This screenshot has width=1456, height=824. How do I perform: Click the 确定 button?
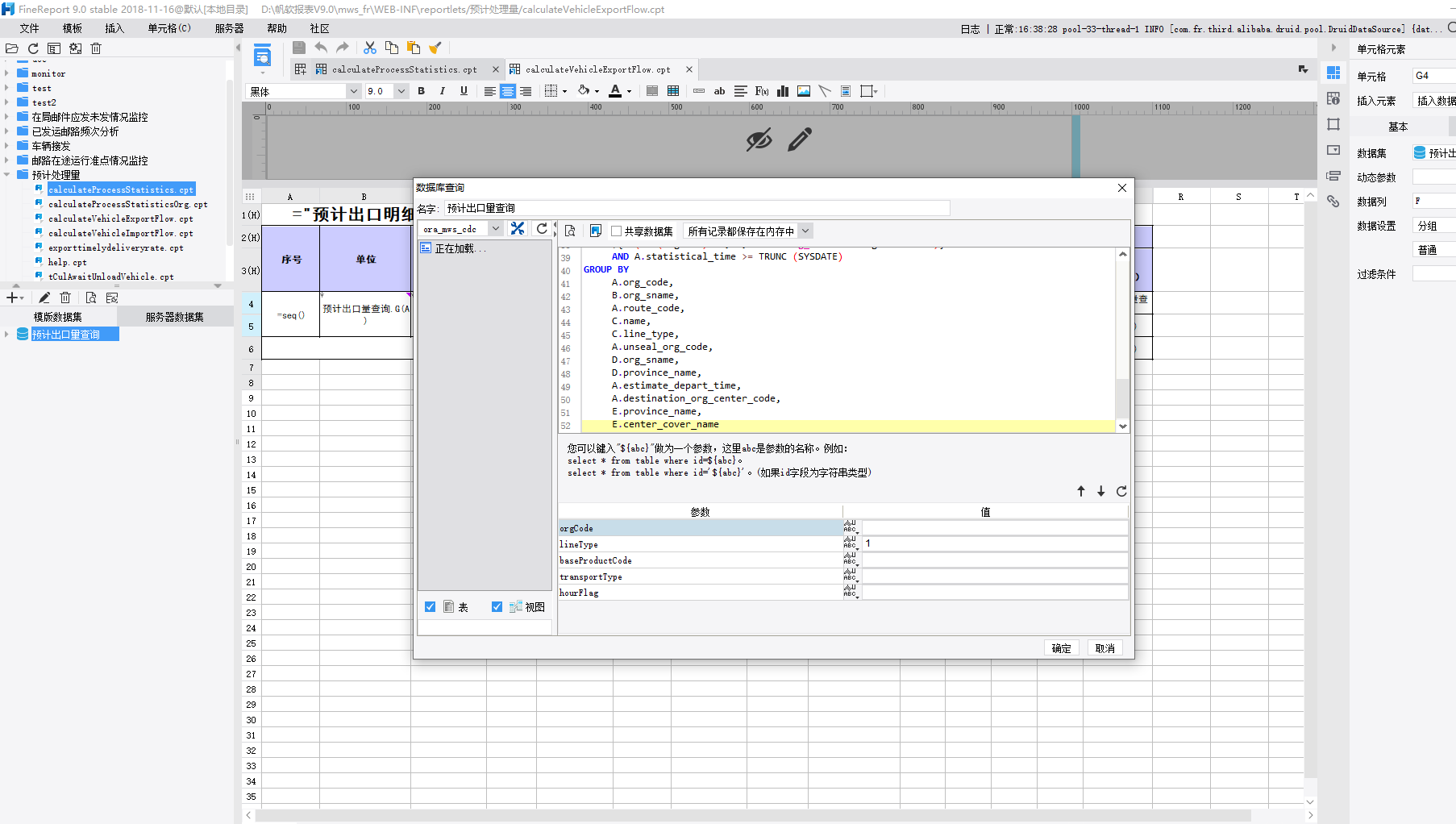(x=1062, y=648)
